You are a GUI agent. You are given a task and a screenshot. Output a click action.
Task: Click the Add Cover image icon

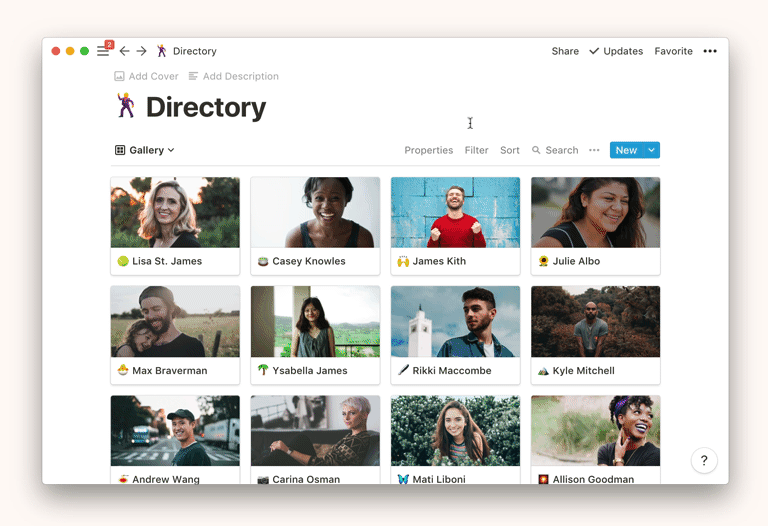coord(119,76)
